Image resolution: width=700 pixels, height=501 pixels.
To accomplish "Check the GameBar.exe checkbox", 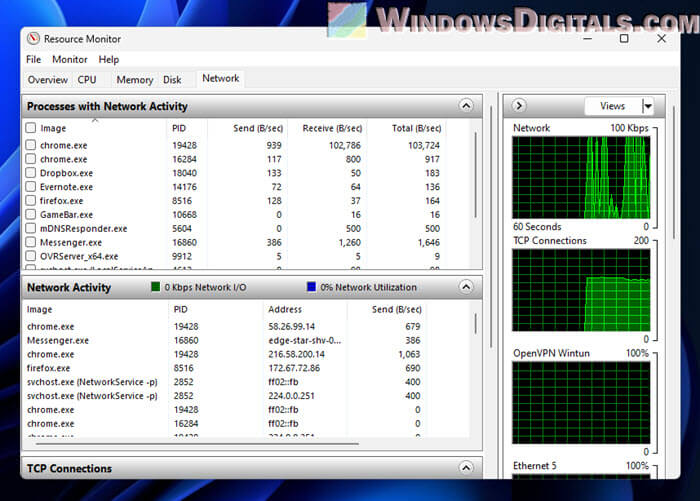I will click(31, 214).
